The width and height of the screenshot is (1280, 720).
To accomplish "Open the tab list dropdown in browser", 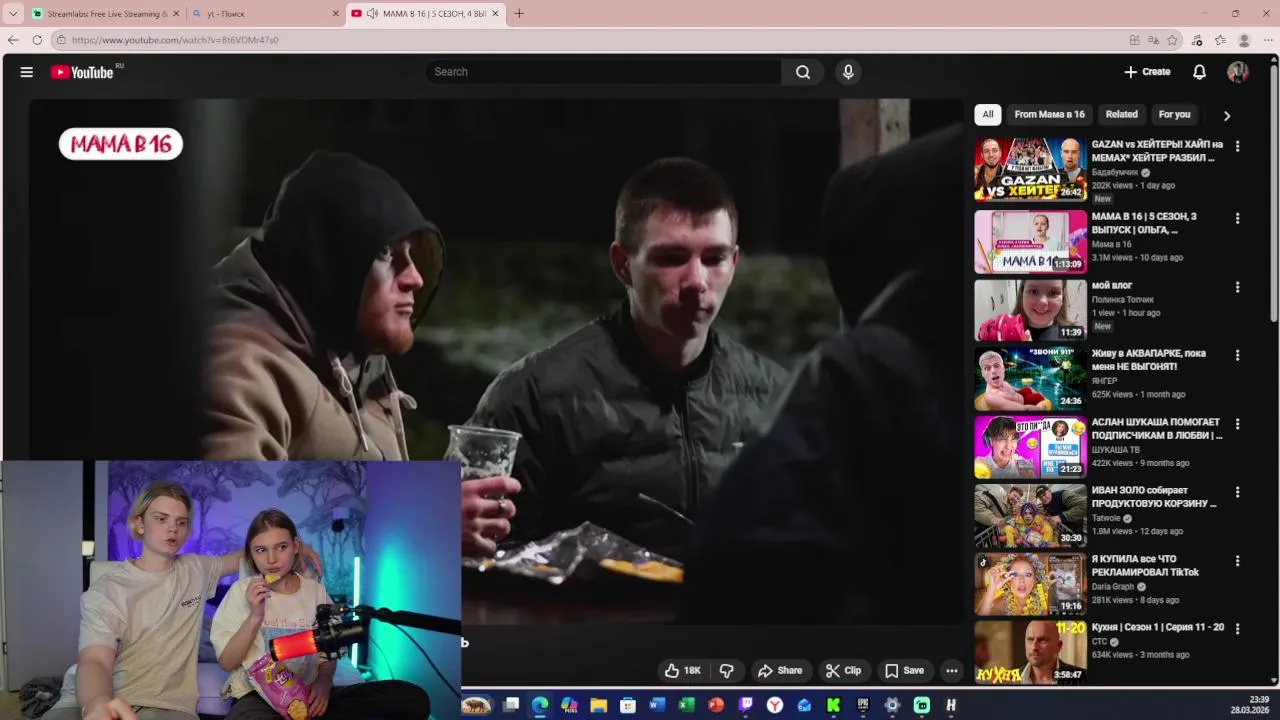I will pyautogui.click(x=13, y=14).
